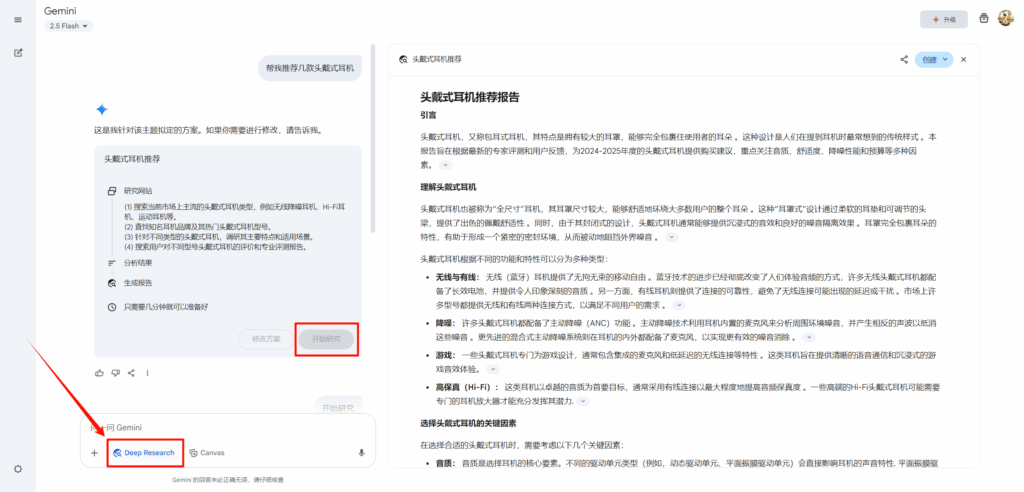
Task: Click the thumbs down icon on the response
Action: tap(116, 373)
